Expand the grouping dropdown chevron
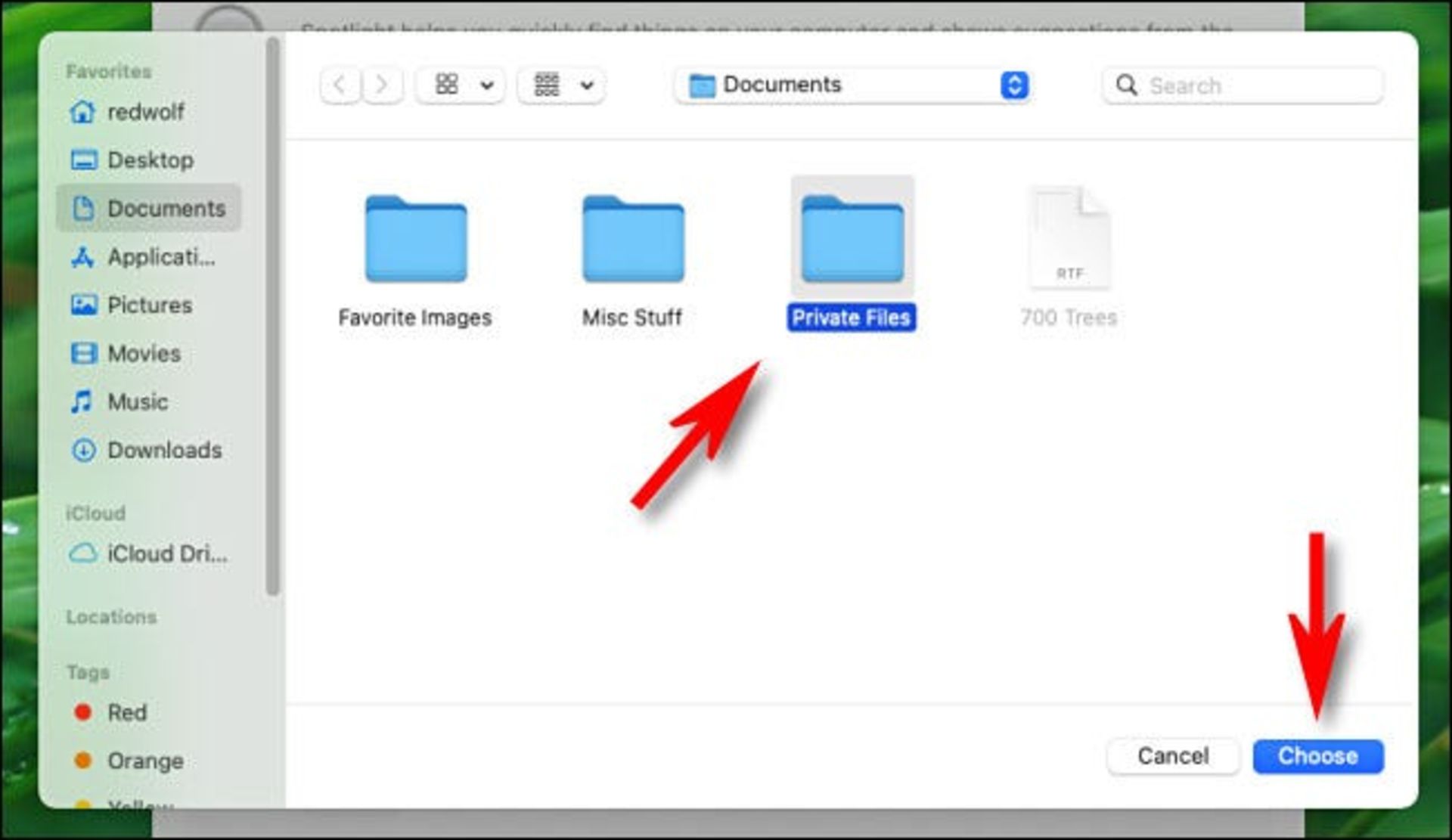The image size is (1452, 840). coord(587,85)
